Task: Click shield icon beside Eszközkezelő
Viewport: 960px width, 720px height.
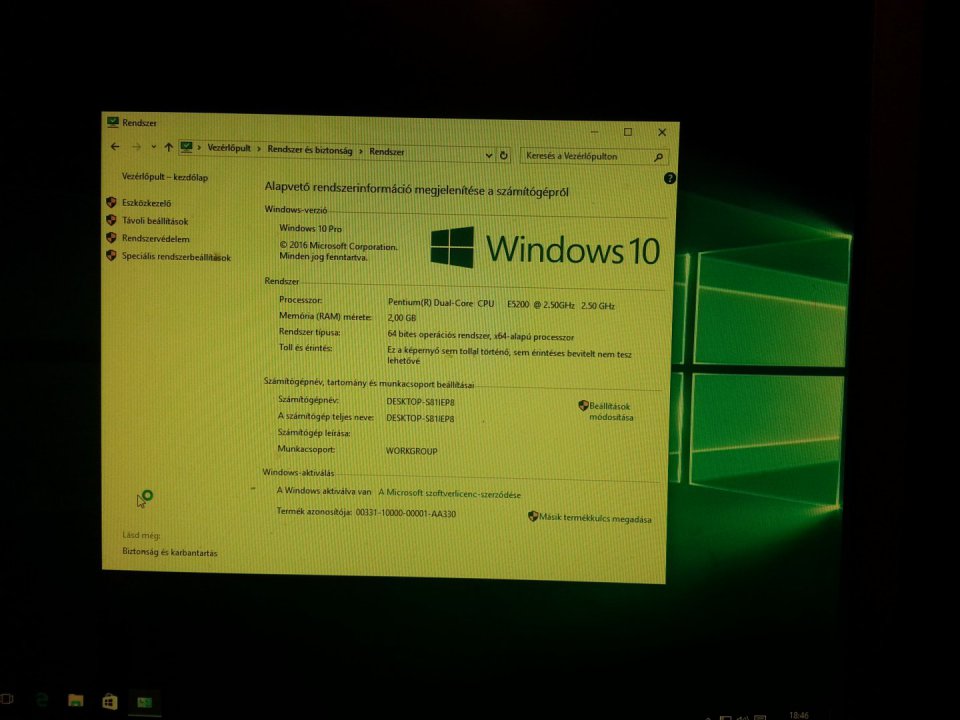Action: coord(111,202)
